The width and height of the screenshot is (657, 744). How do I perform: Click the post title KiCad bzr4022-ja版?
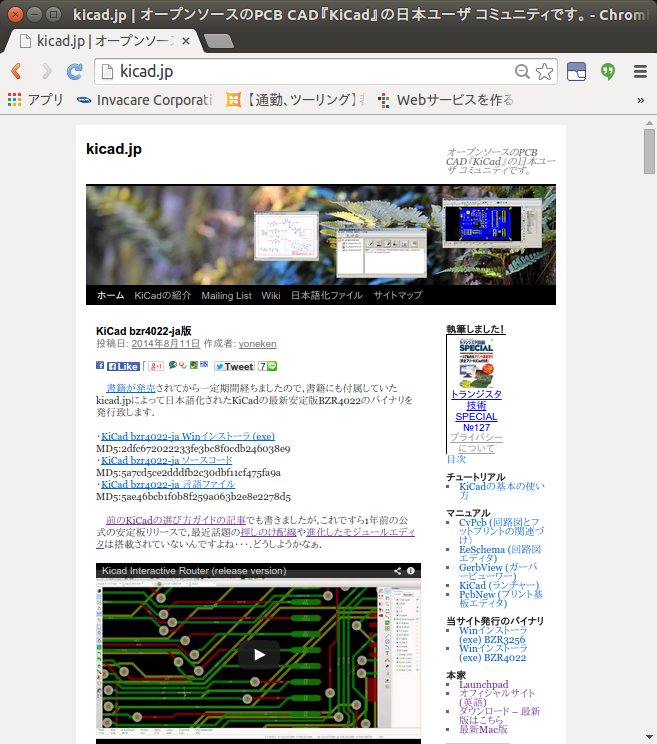pyautogui.click(x=144, y=331)
